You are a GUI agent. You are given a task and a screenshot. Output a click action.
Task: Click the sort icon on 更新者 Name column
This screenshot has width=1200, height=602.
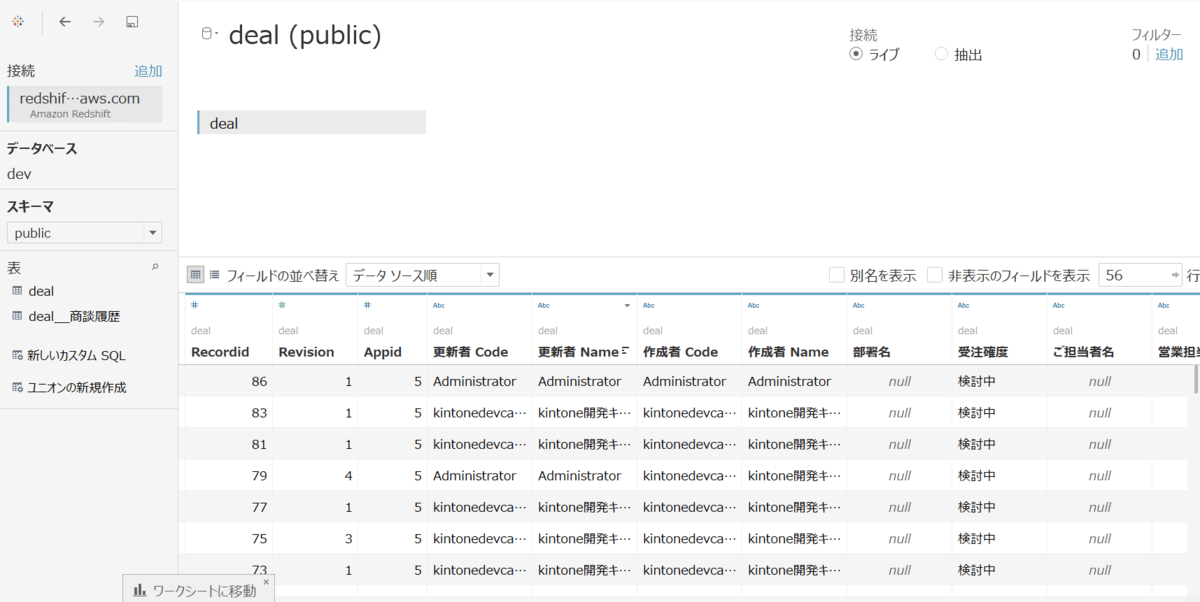(x=626, y=352)
